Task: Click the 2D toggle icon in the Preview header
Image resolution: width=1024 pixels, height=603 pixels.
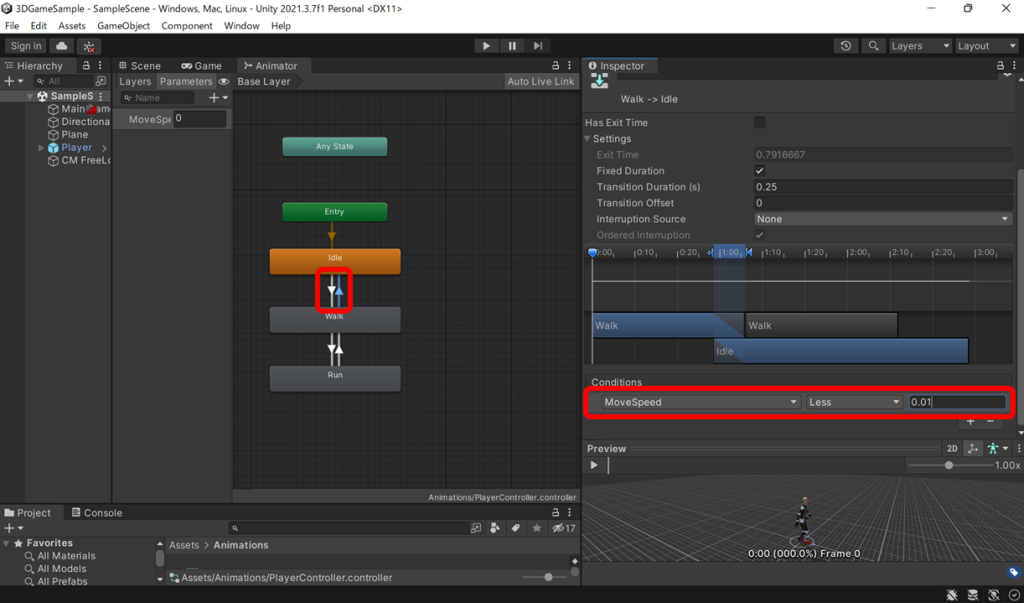Action: [952, 449]
